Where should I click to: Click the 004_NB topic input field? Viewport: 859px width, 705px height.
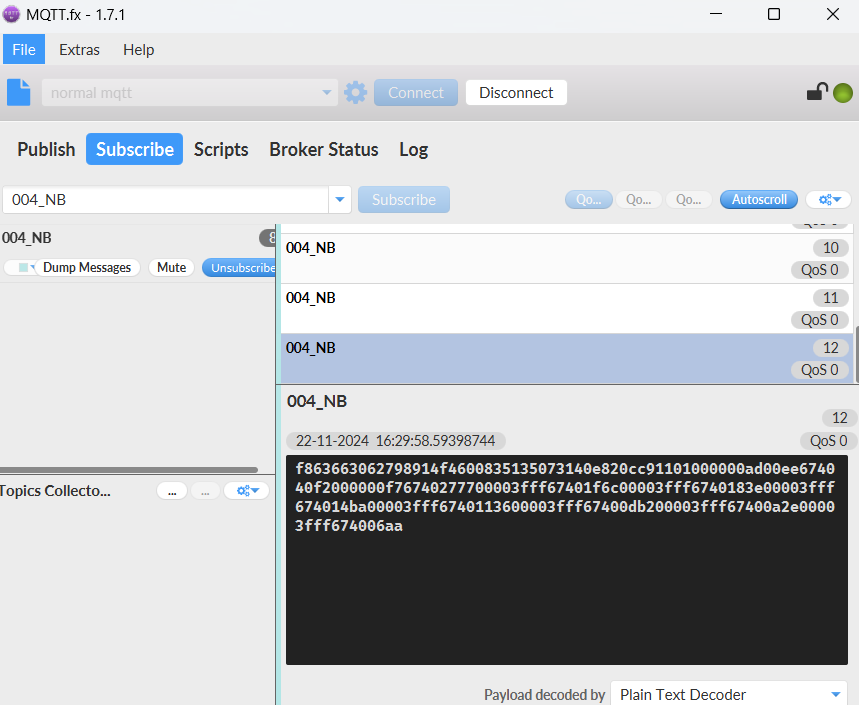[x=165, y=200]
